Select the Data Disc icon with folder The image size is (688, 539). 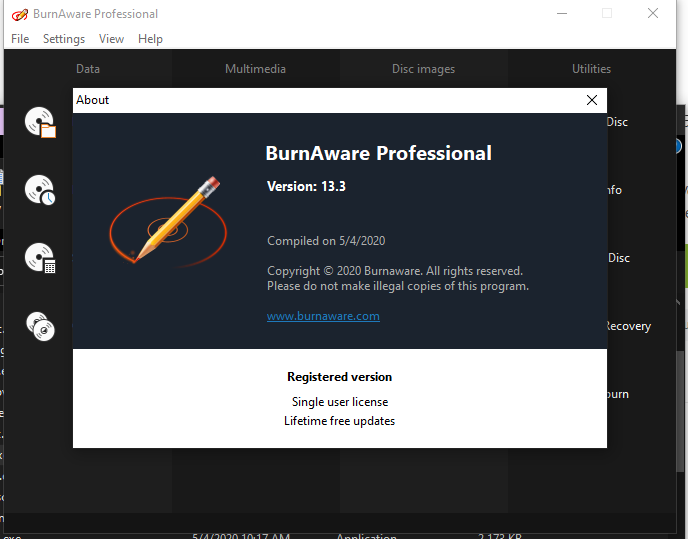[x=40, y=122]
